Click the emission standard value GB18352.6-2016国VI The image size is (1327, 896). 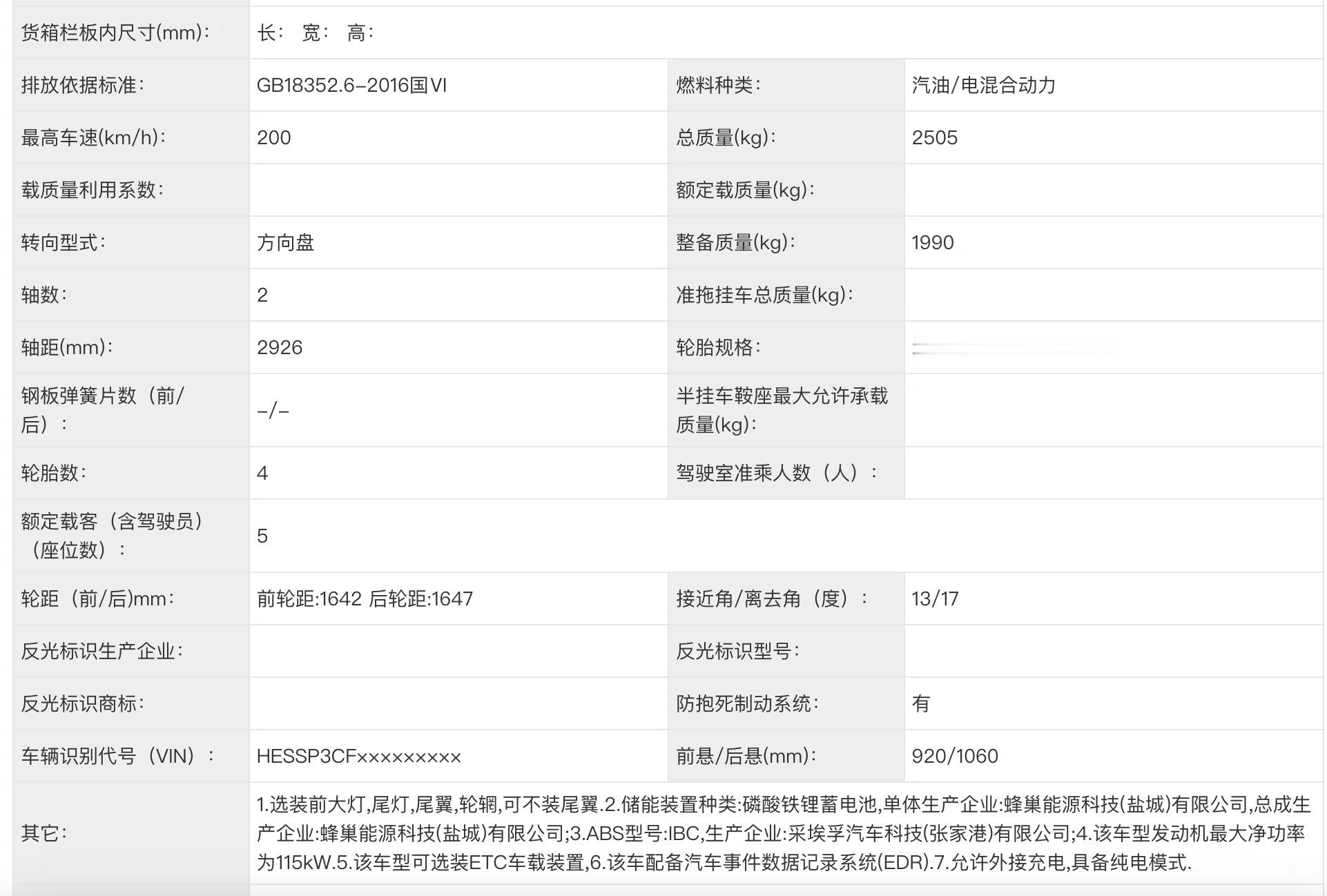pos(351,86)
